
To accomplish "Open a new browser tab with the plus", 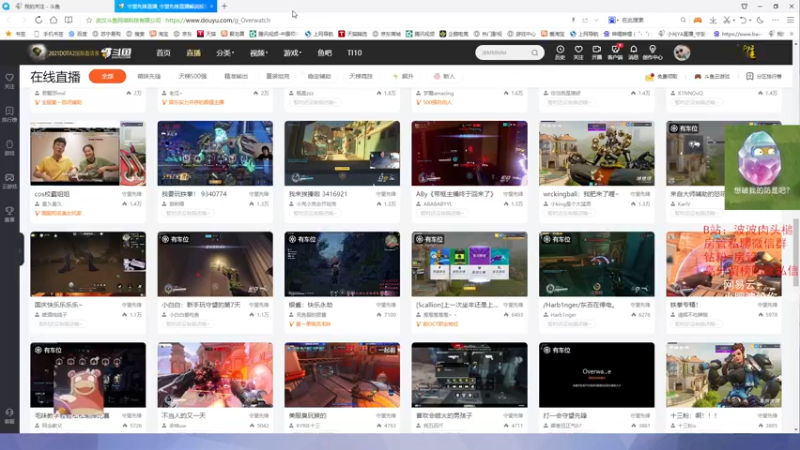I will [x=224, y=6].
